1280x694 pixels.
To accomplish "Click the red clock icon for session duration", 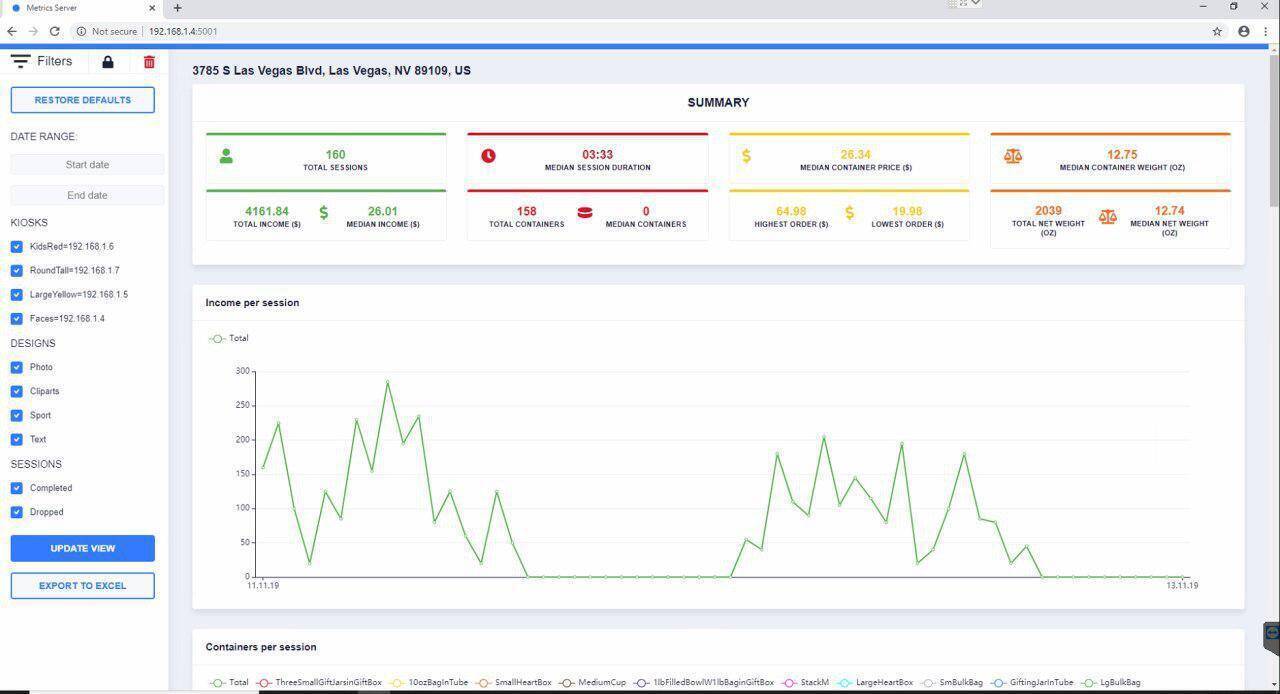I will tap(488, 156).
